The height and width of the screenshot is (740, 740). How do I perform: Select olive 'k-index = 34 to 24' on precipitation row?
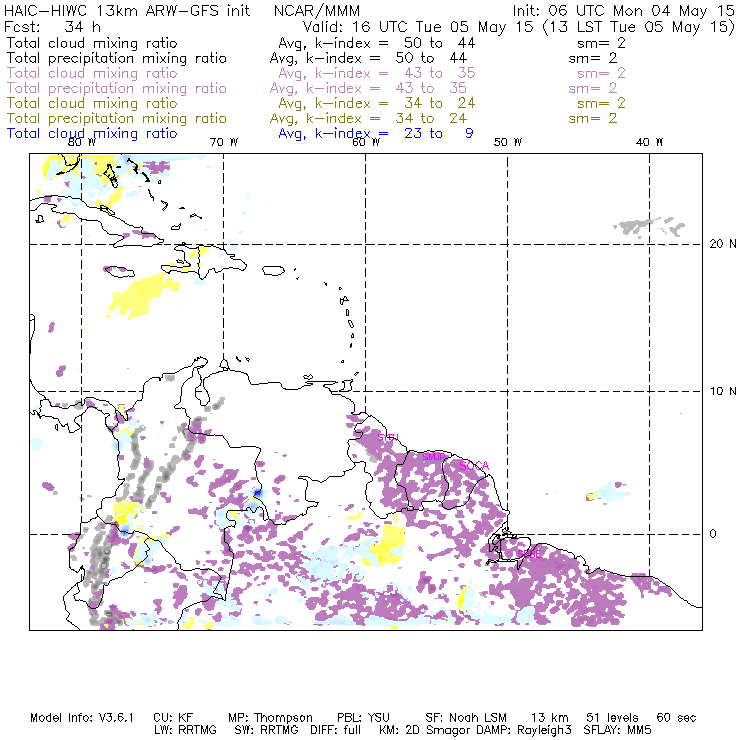(387, 118)
